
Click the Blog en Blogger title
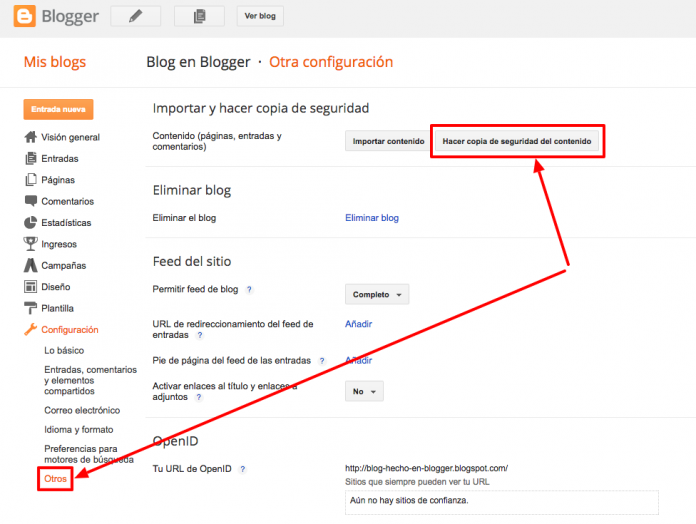(x=198, y=62)
